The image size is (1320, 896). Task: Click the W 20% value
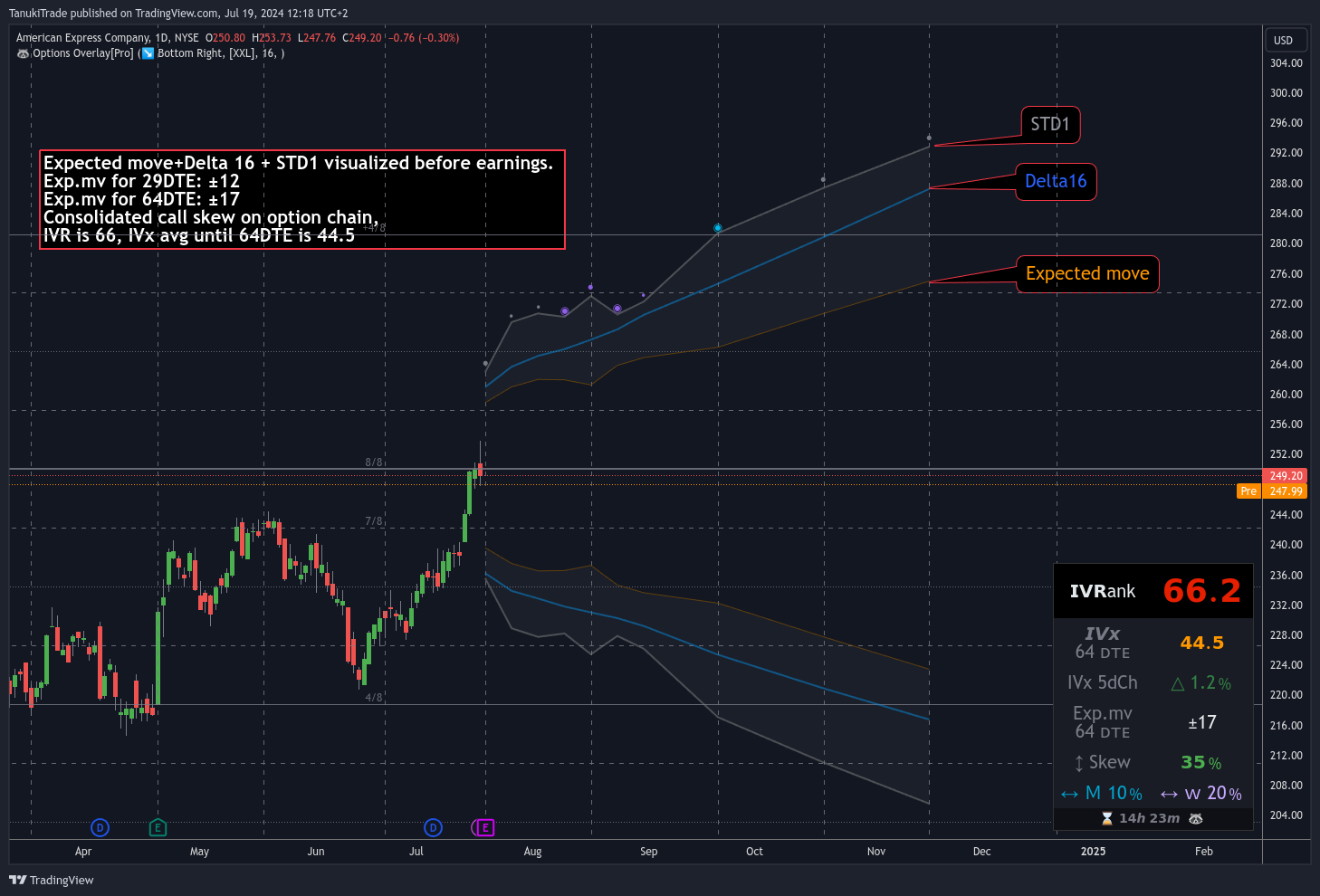click(x=1213, y=794)
